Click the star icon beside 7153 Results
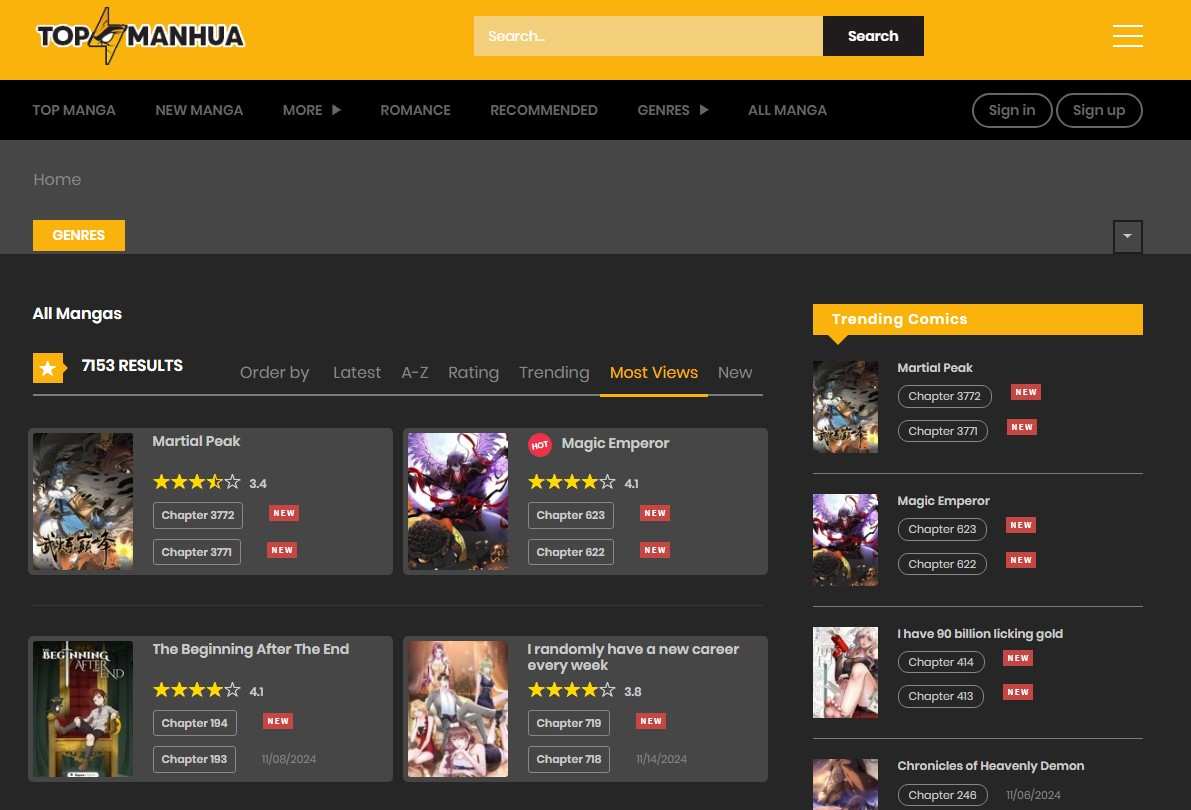This screenshot has height=810, width=1191. (x=48, y=368)
